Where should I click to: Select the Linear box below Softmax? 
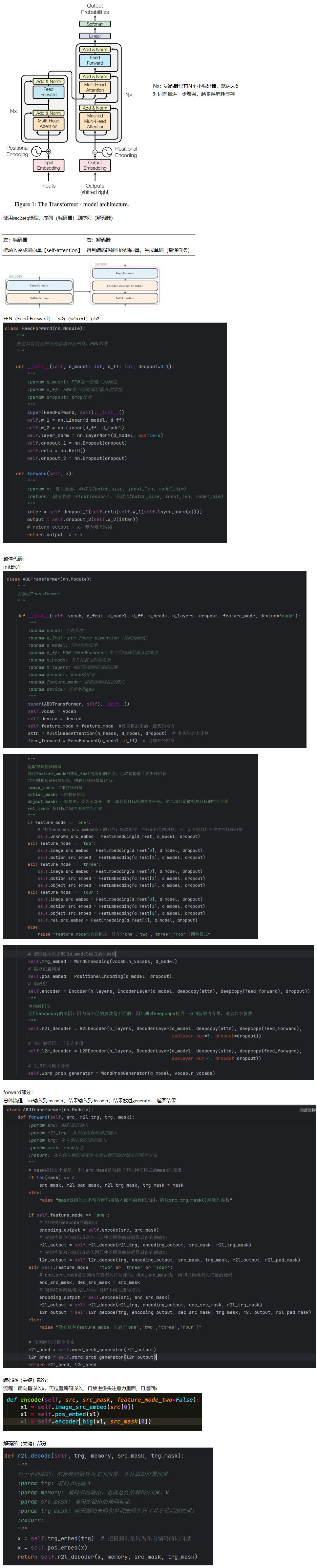coord(95,36)
